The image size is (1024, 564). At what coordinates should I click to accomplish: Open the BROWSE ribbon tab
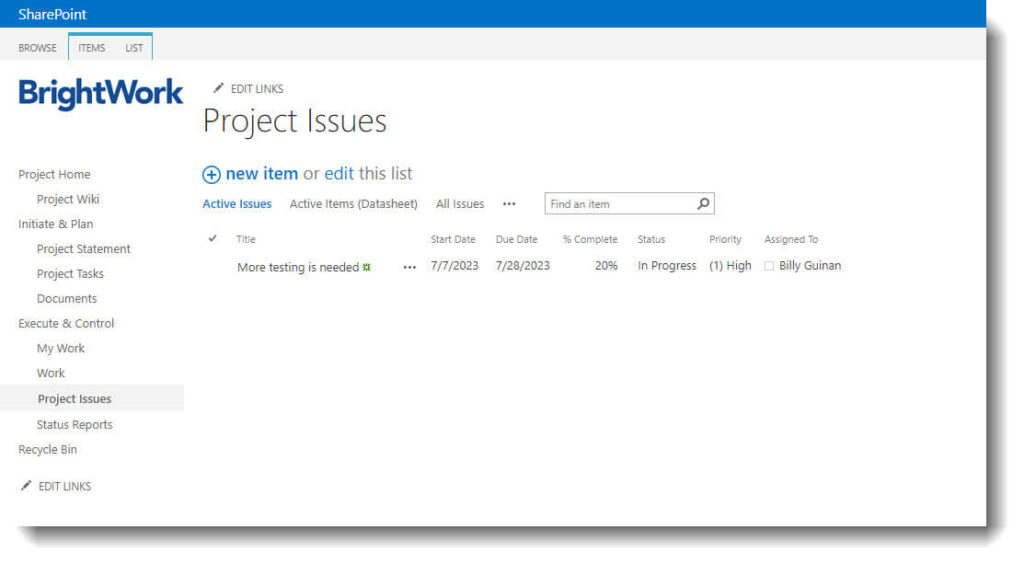[x=38, y=48]
